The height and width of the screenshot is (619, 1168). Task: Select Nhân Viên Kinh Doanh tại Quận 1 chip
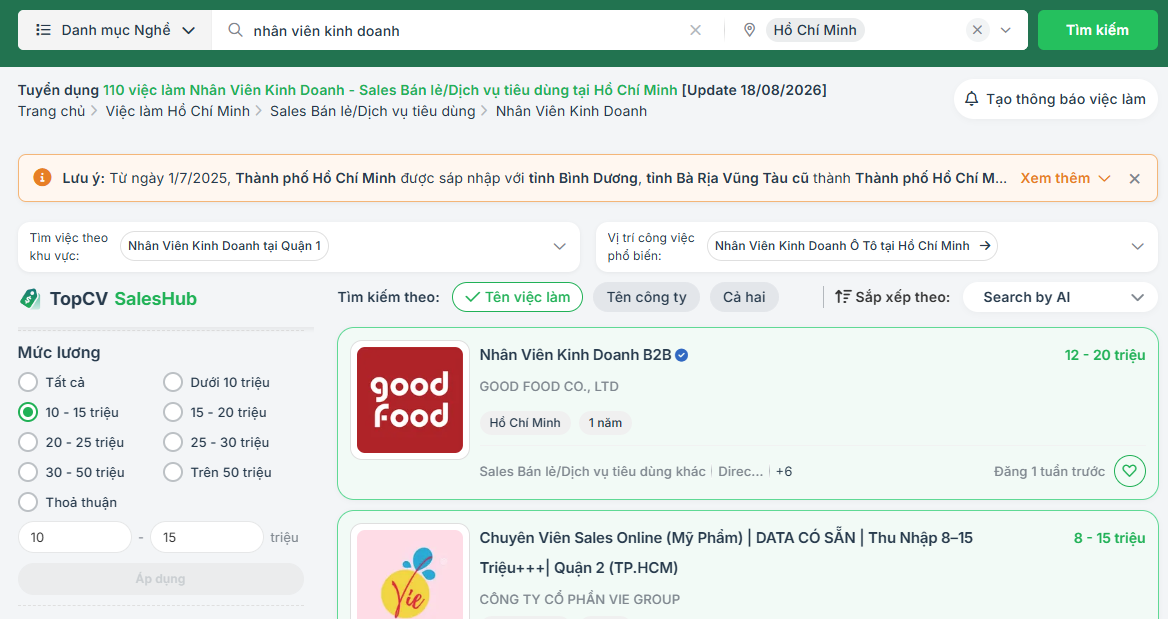pyautogui.click(x=224, y=247)
